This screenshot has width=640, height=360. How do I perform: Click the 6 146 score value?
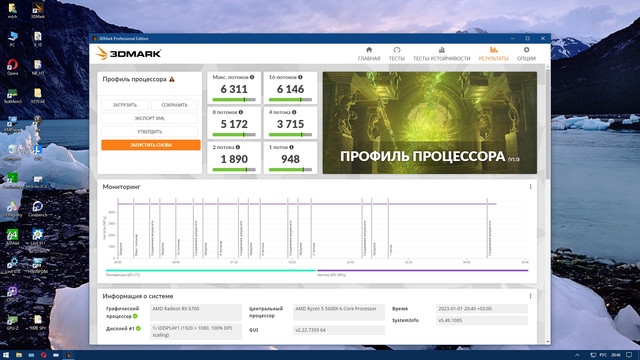click(290, 89)
